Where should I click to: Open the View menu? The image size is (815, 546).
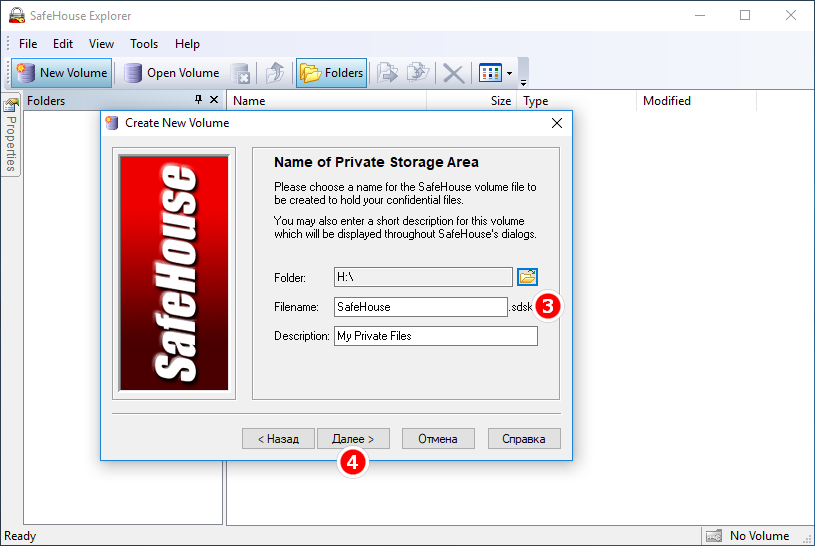[x=101, y=44]
